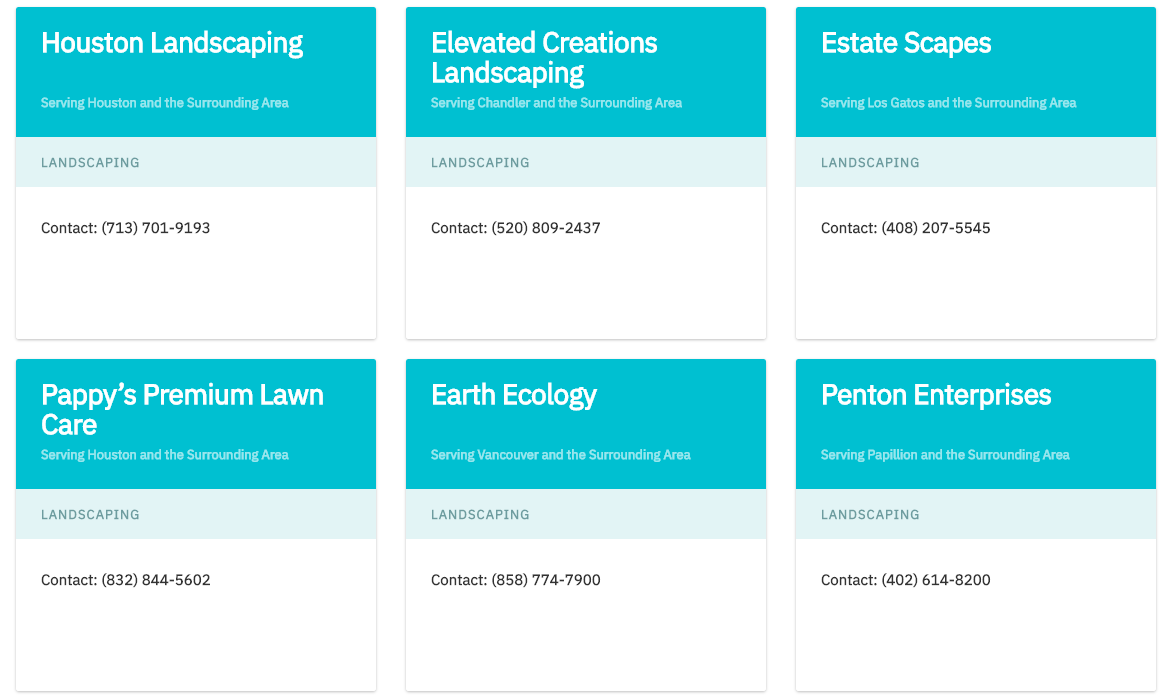Click contact number (713) 701-9193
This screenshot has width=1166, height=697.
click(155, 228)
